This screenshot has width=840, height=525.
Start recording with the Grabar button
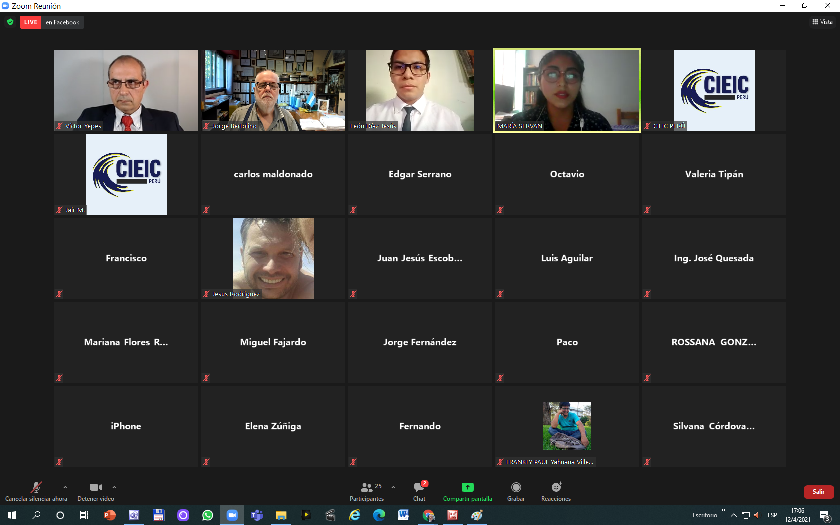[x=516, y=489]
